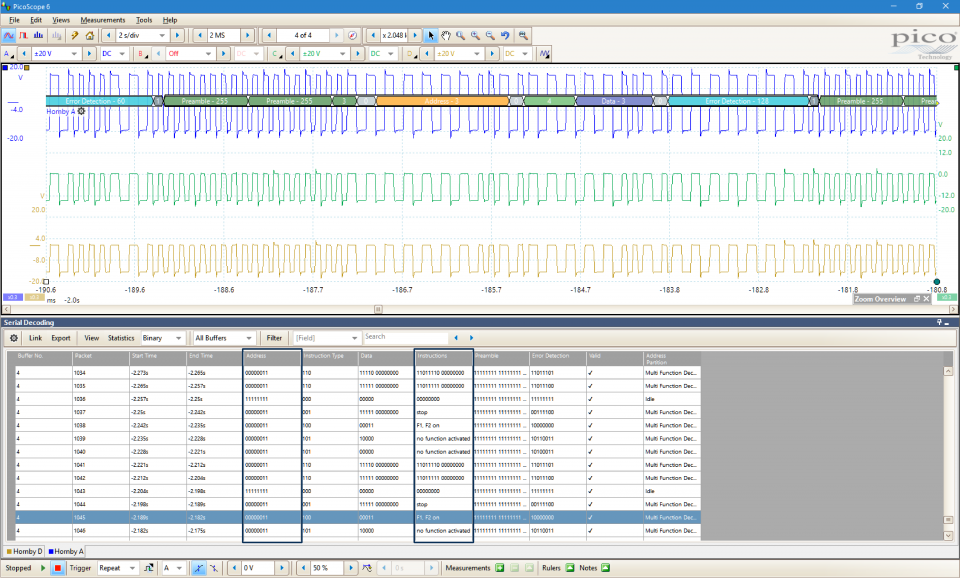Switch to the Hornby D tab

25,551
